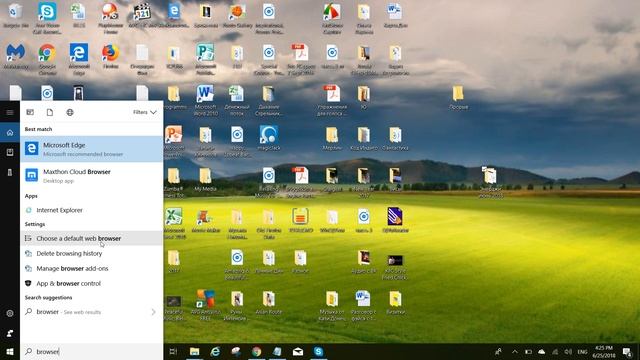Click the search box containing browser

tap(91, 351)
